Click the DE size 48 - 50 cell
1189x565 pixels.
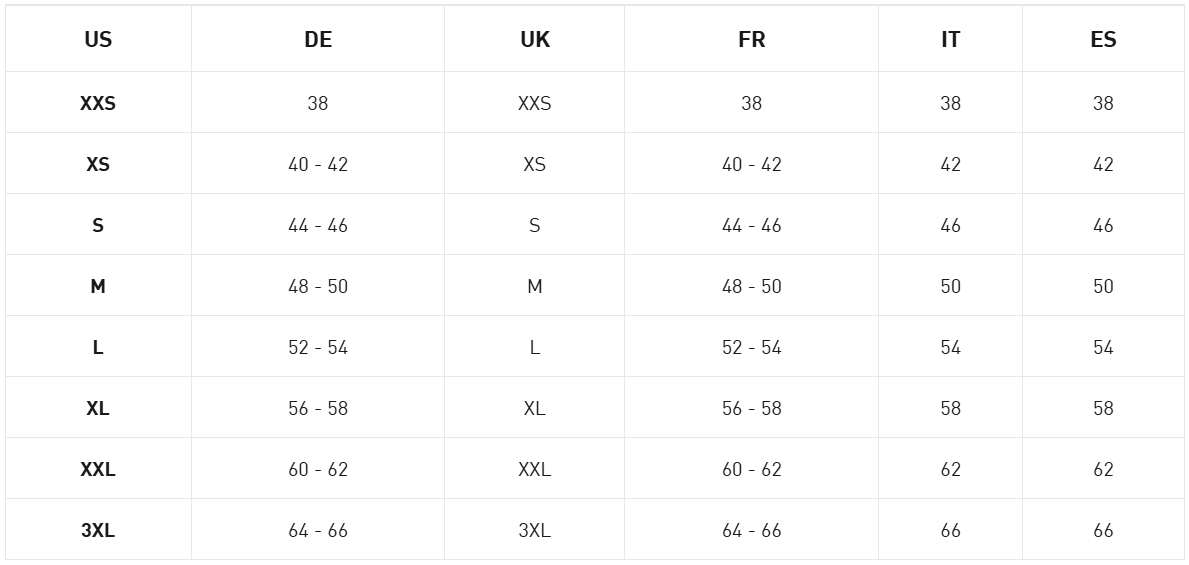tap(318, 286)
